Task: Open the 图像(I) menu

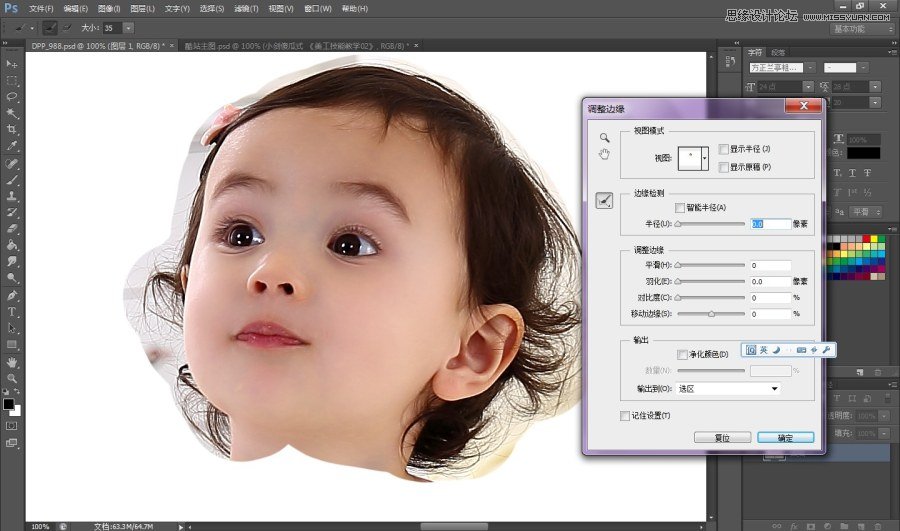Action: [x=109, y=9]
